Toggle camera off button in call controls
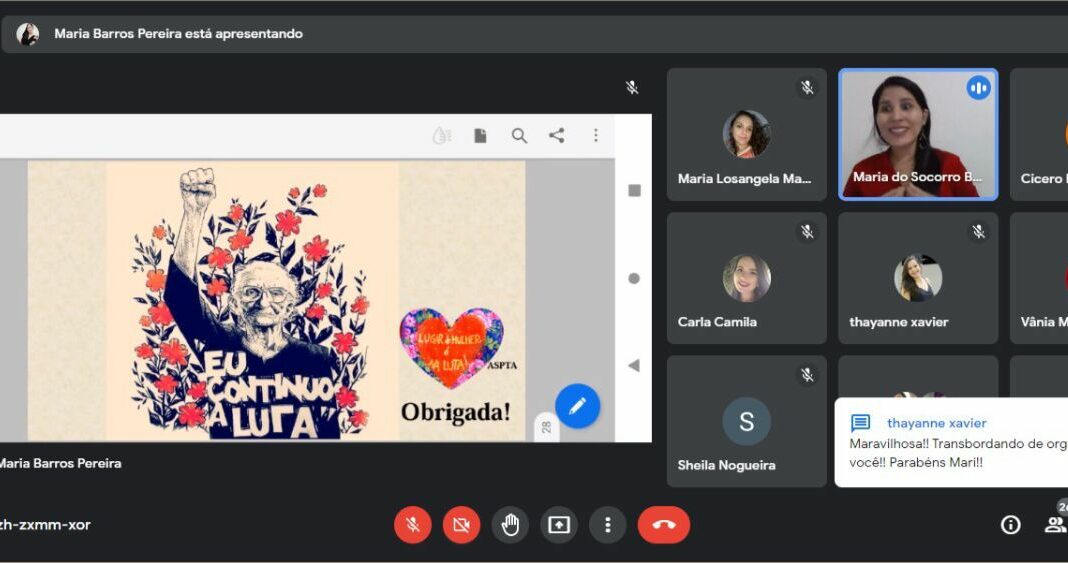1068x563 pixels. [x=461, y=525]
